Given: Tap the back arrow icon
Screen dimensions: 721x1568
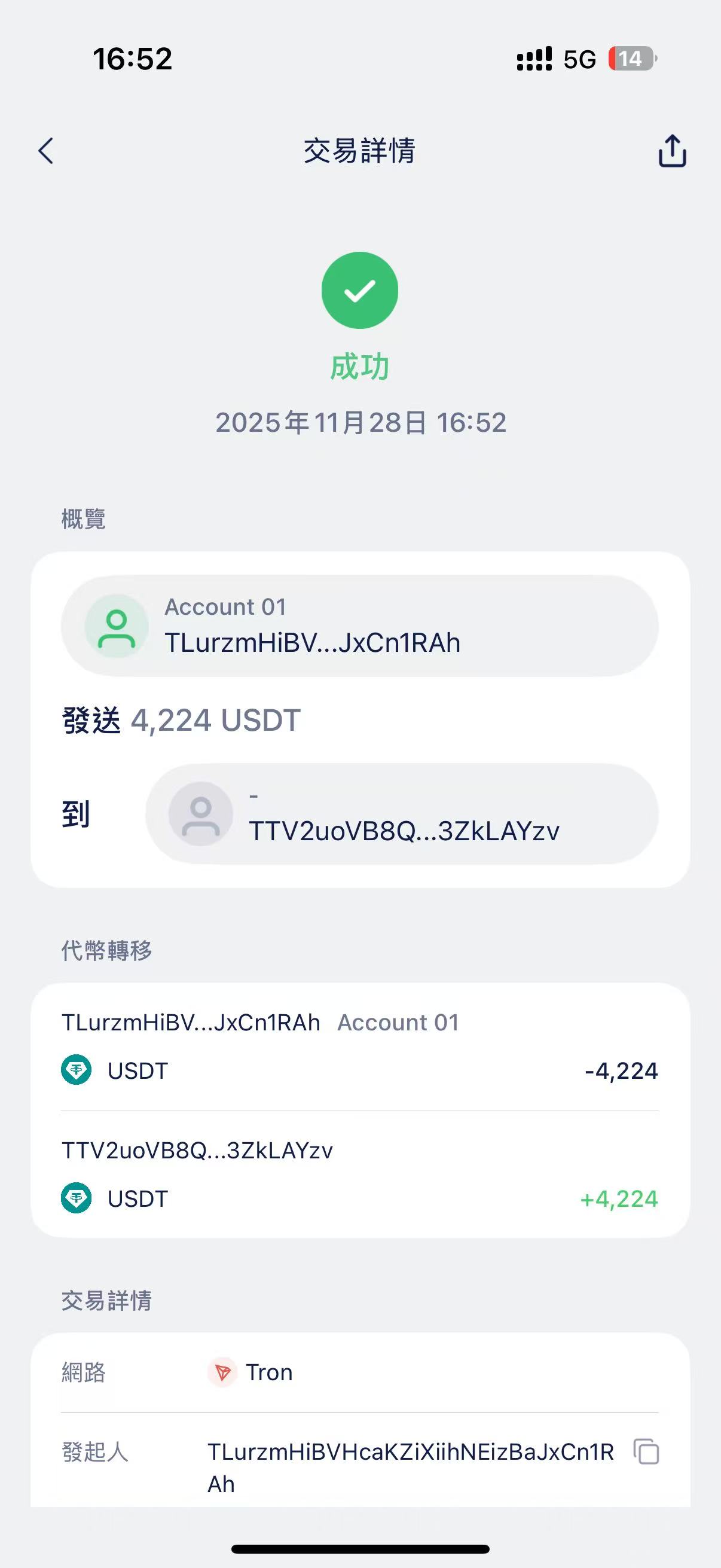Looking at the screenshot, I should pyautogui.click(x=46, y=151).
